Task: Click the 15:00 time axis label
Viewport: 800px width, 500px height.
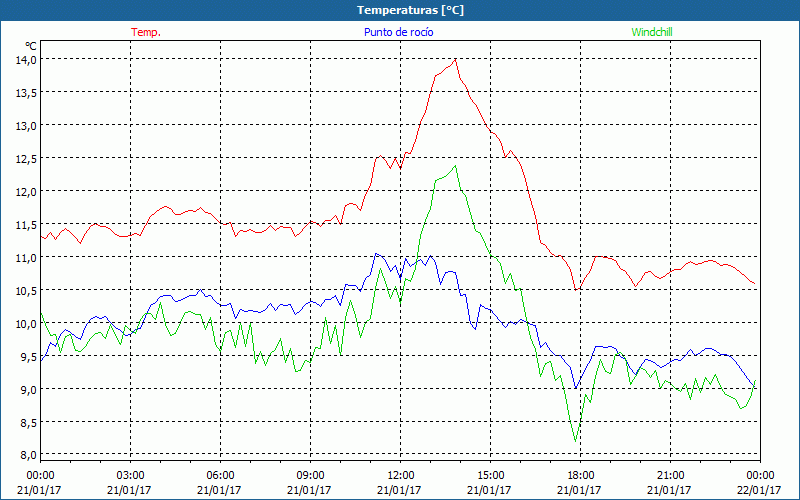Action: 490,475
